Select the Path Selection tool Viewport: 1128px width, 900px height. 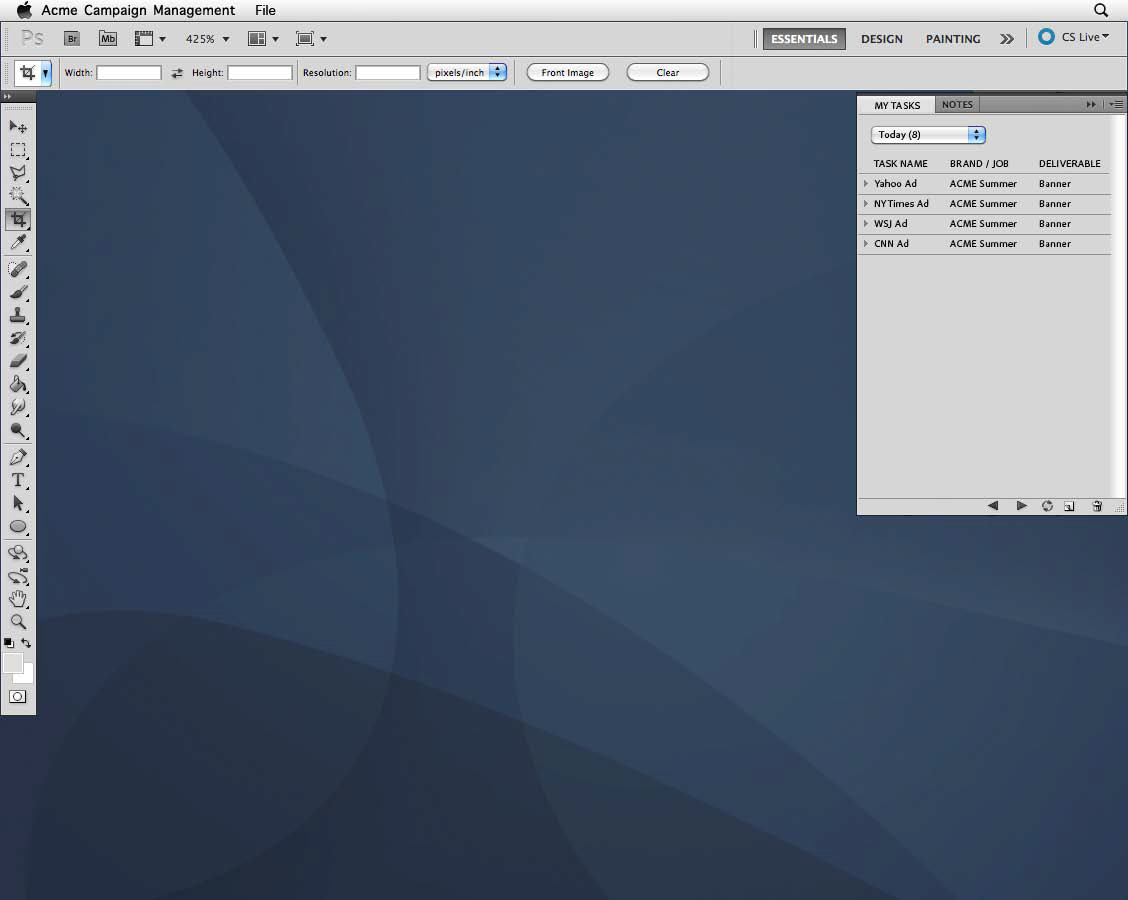click(18, 503)
